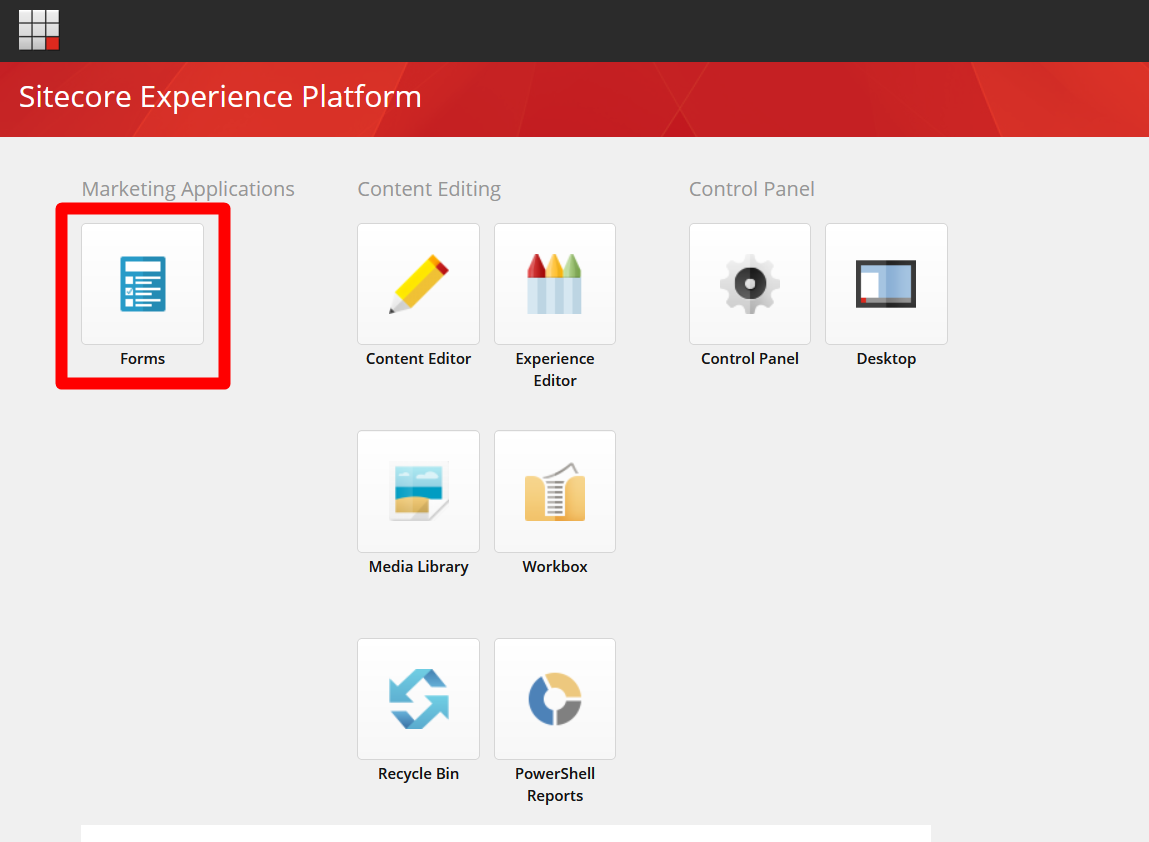Click the "Recycle Bin" label

tap(418, 774)
